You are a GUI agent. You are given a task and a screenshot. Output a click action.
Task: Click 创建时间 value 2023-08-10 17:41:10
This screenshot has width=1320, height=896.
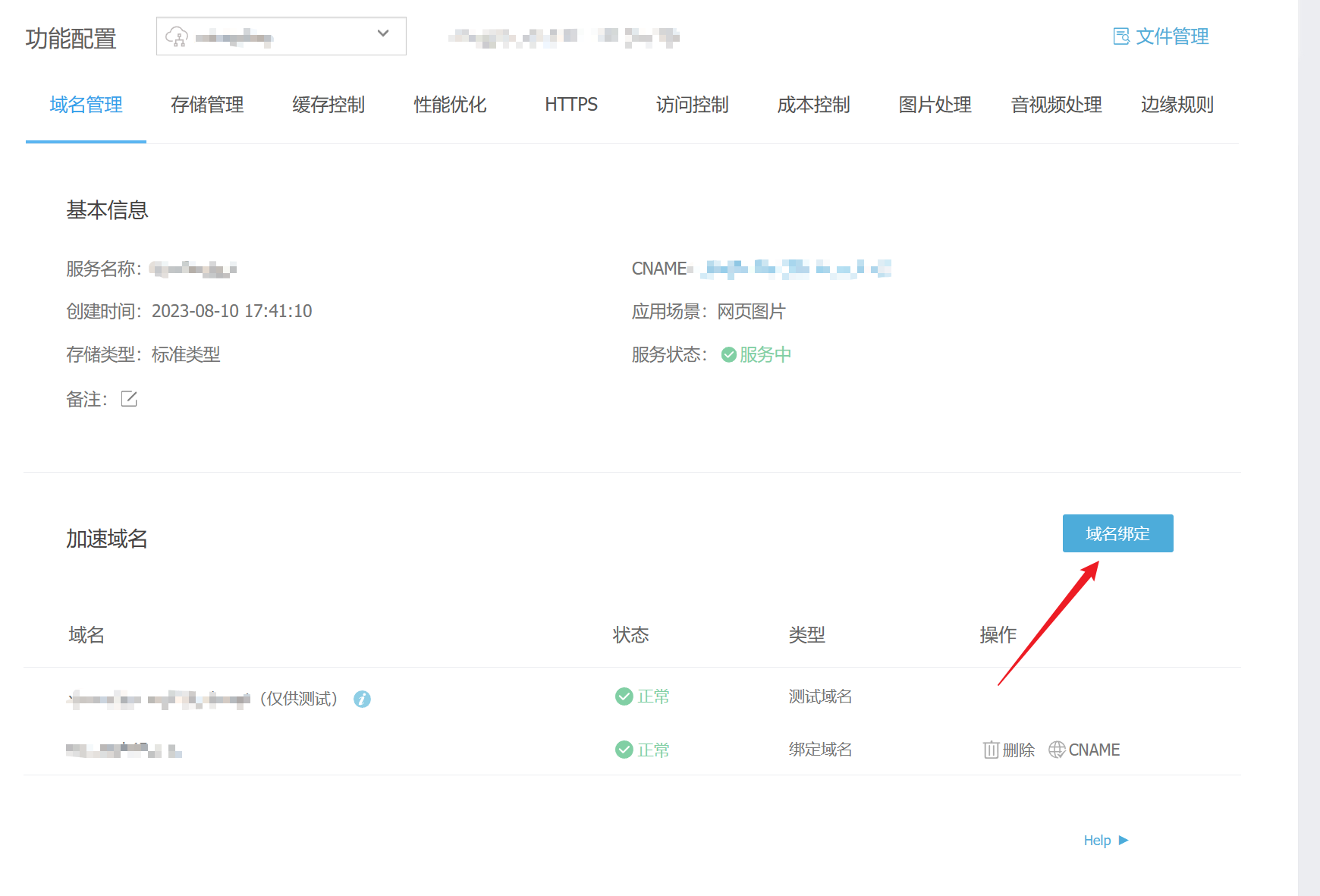(x=231, y=311)
